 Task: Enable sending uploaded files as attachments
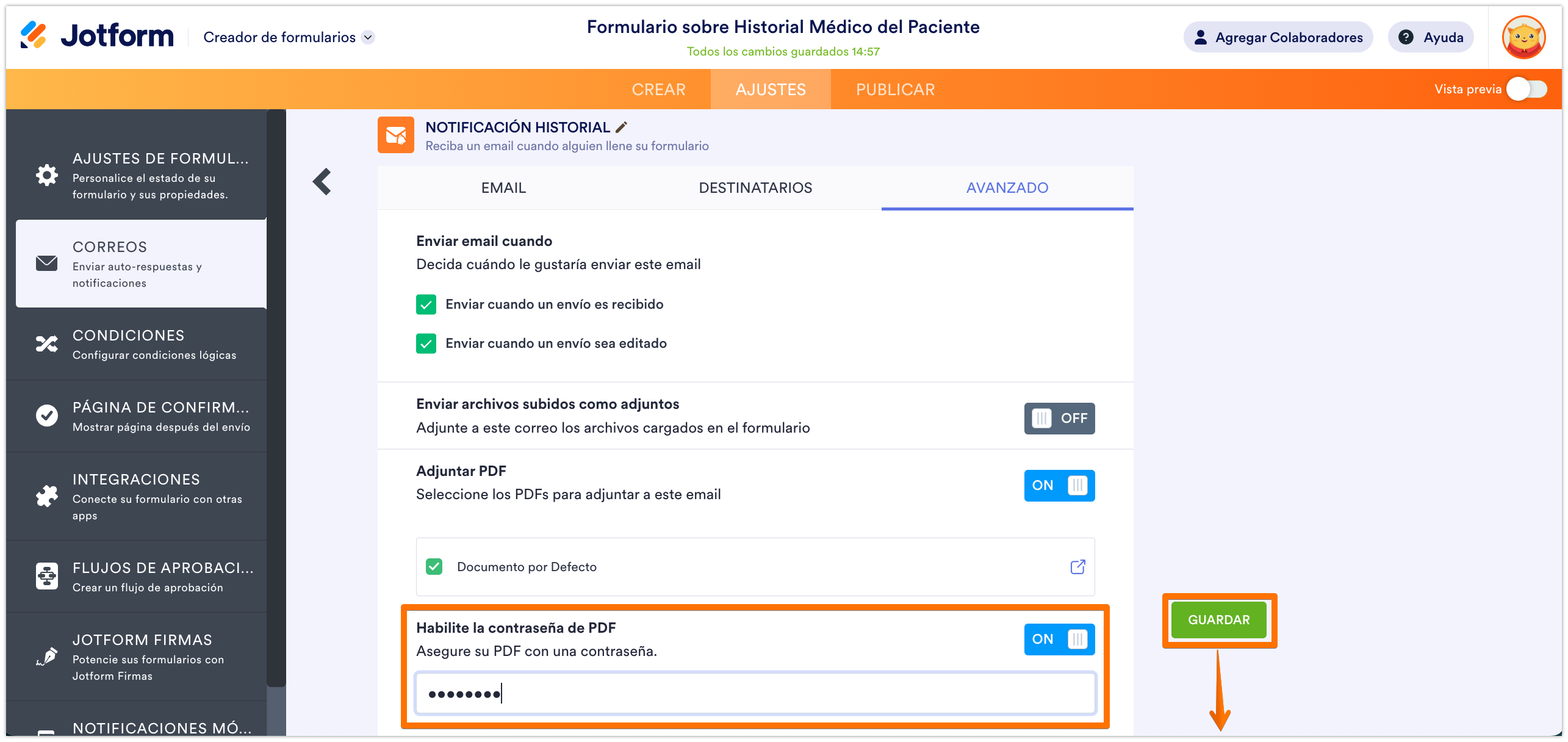(1059, 419)
